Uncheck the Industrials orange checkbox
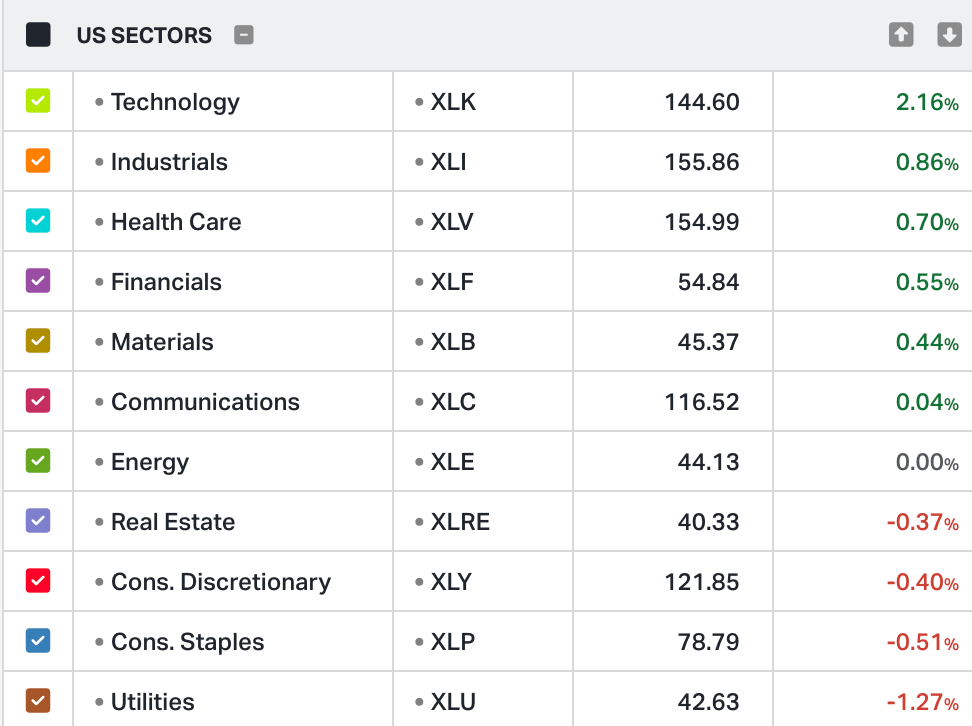This screenshot has width=972, height=726. click(x=38, y=161)
